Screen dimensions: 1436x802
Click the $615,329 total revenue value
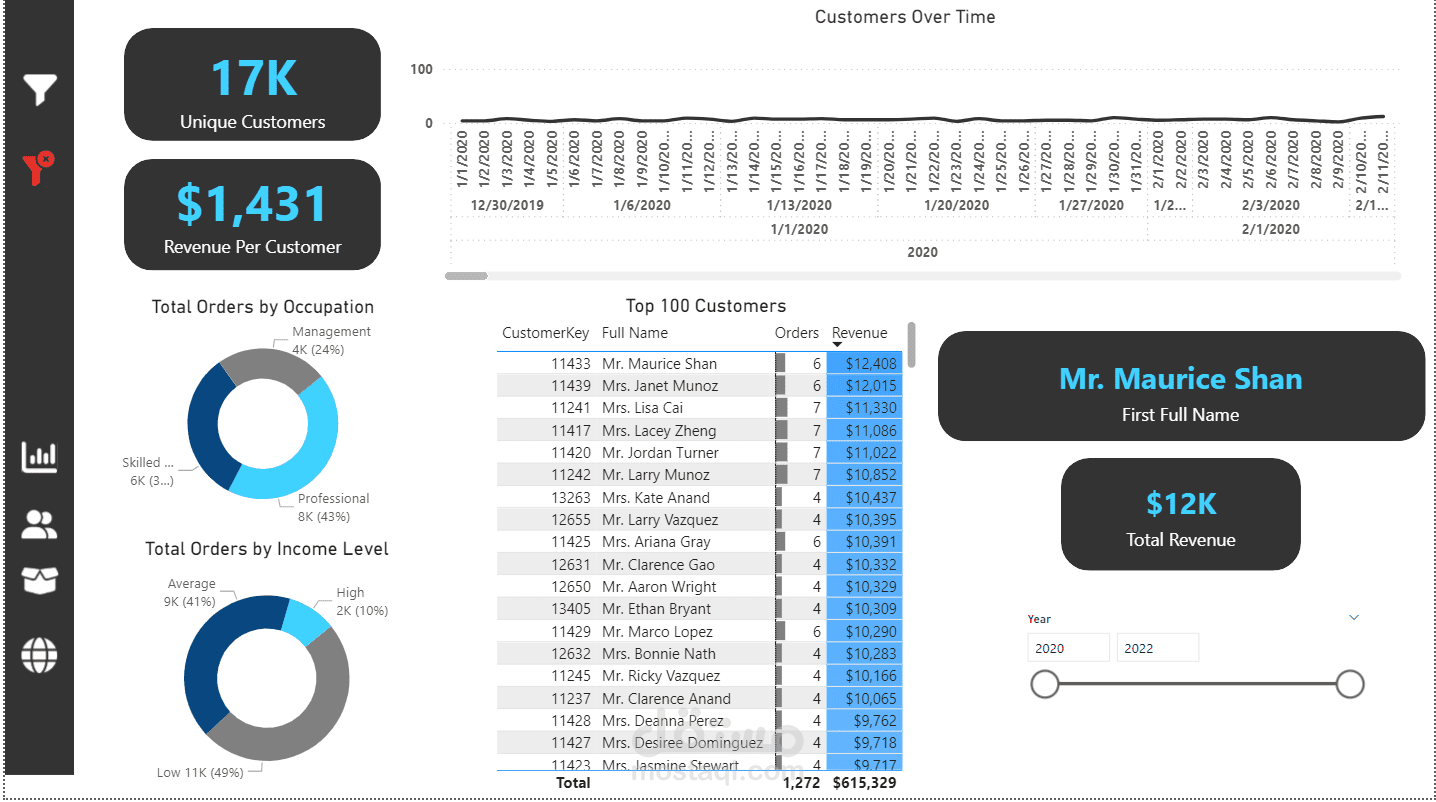[x=864, y=782]
